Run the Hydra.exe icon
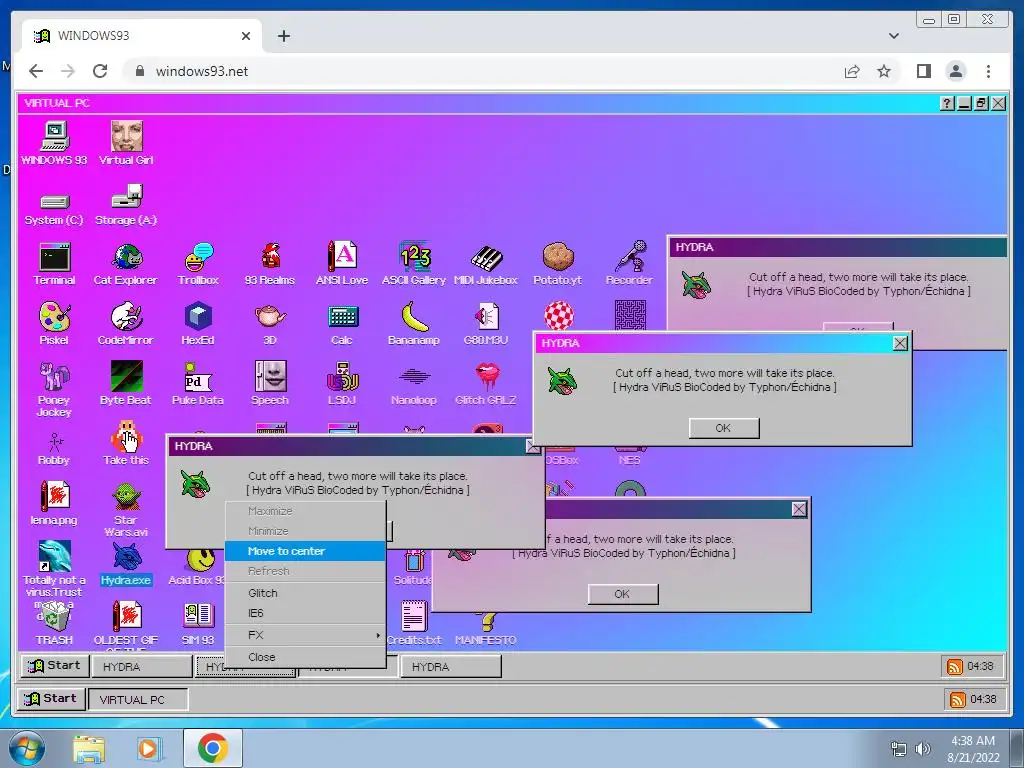 126,564
